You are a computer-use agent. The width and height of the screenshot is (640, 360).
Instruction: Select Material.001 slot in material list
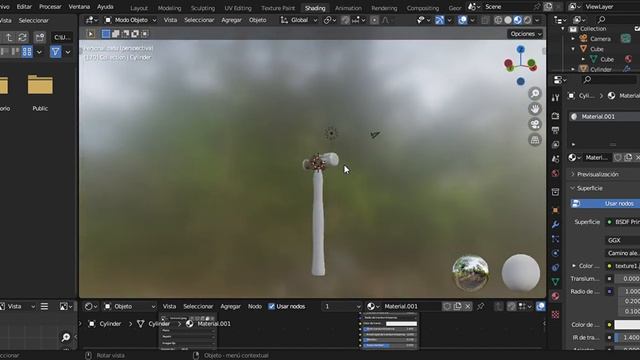tap(605, 117)
